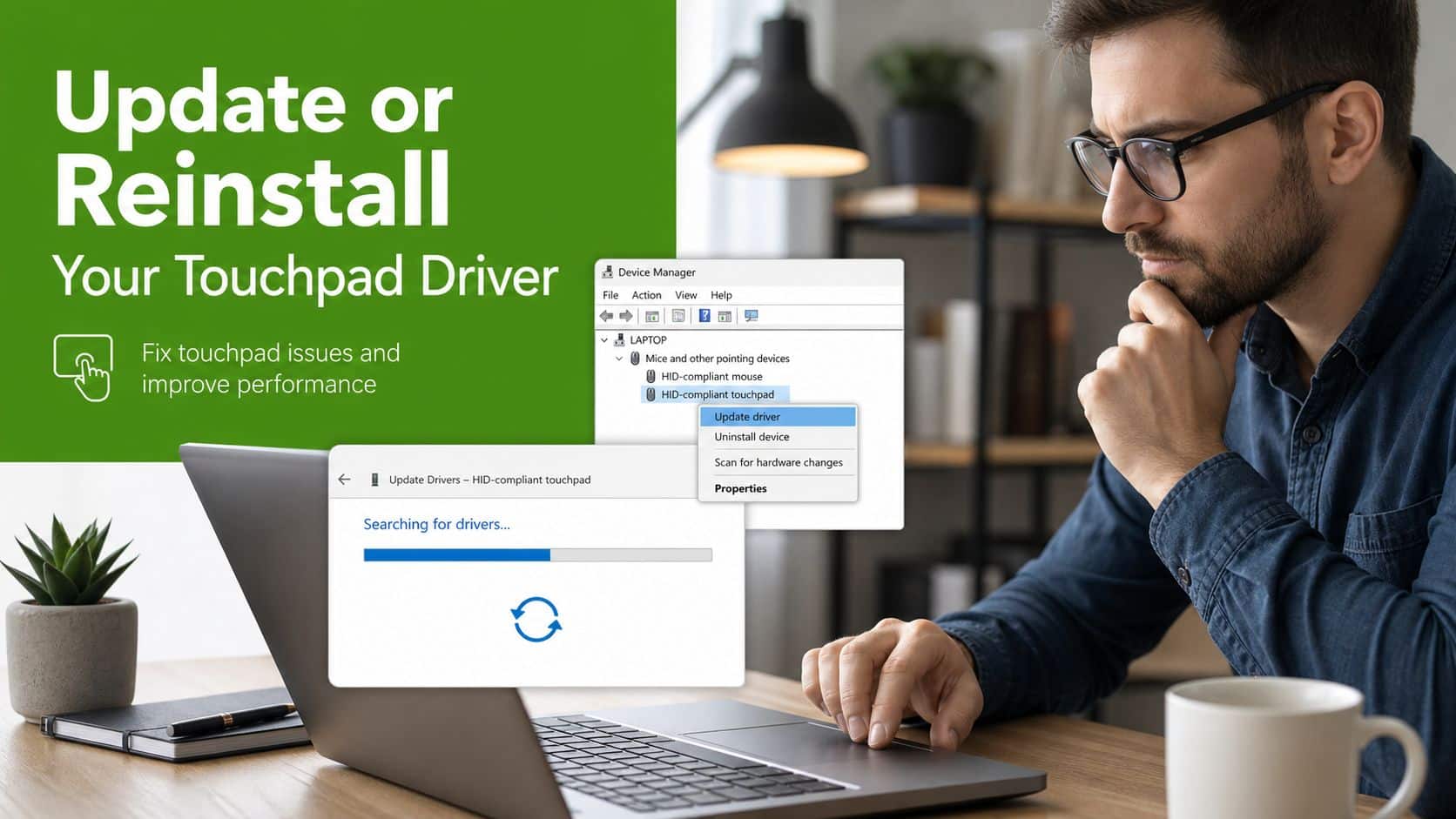The image size is (1456, 819).
Task: Click the Back arrow in Device Manager toolbar
Action: point(607,316)
